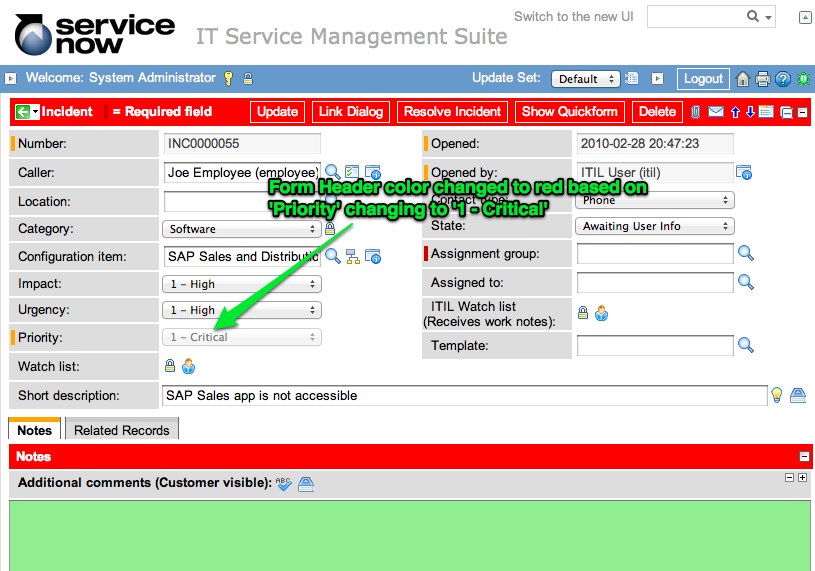Image resolution: width=815 pixels, height=571 pixels.
Task: Collapse the Notes section
Action: coord(804,457)
